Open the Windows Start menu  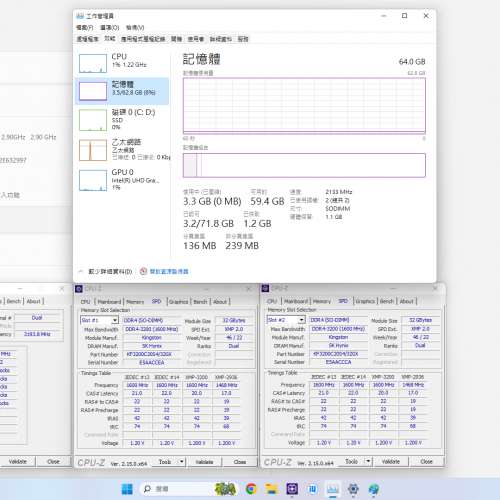pos(127,489)
